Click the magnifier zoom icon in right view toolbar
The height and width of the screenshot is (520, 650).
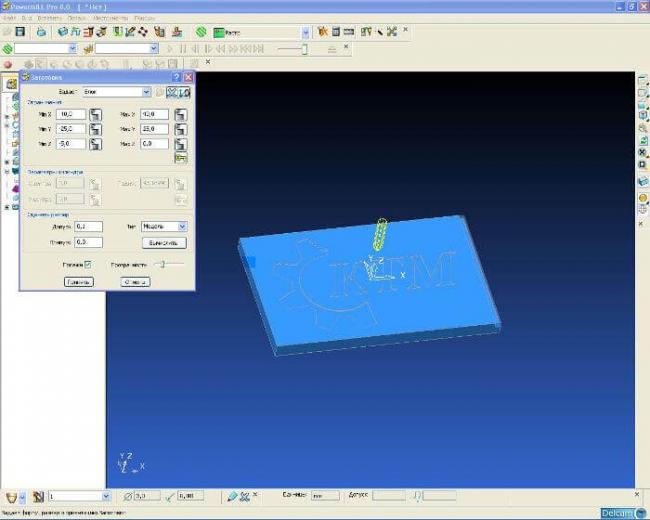643,129
